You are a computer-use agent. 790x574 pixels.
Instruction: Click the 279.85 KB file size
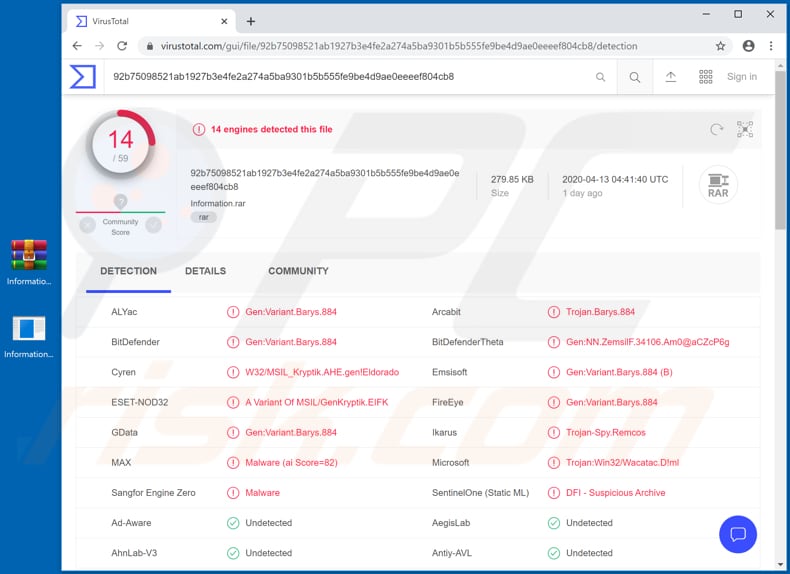pos(512,179)
